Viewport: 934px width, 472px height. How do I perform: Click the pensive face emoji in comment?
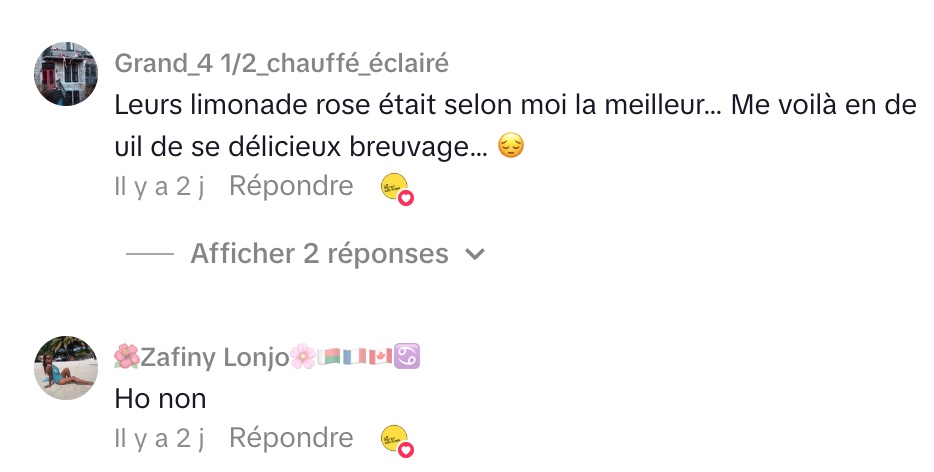click(511, 147)
